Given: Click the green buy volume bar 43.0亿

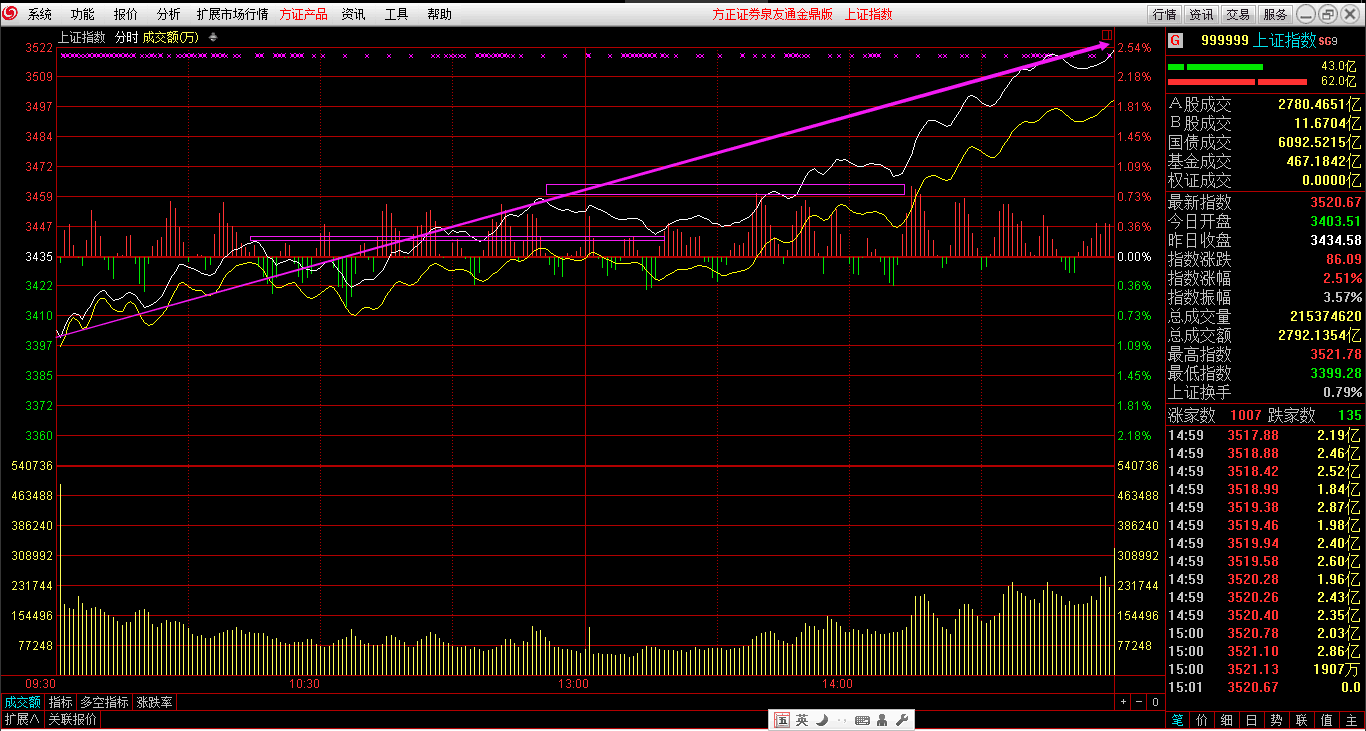Looking at the screenshot, I should [1215, 67].
